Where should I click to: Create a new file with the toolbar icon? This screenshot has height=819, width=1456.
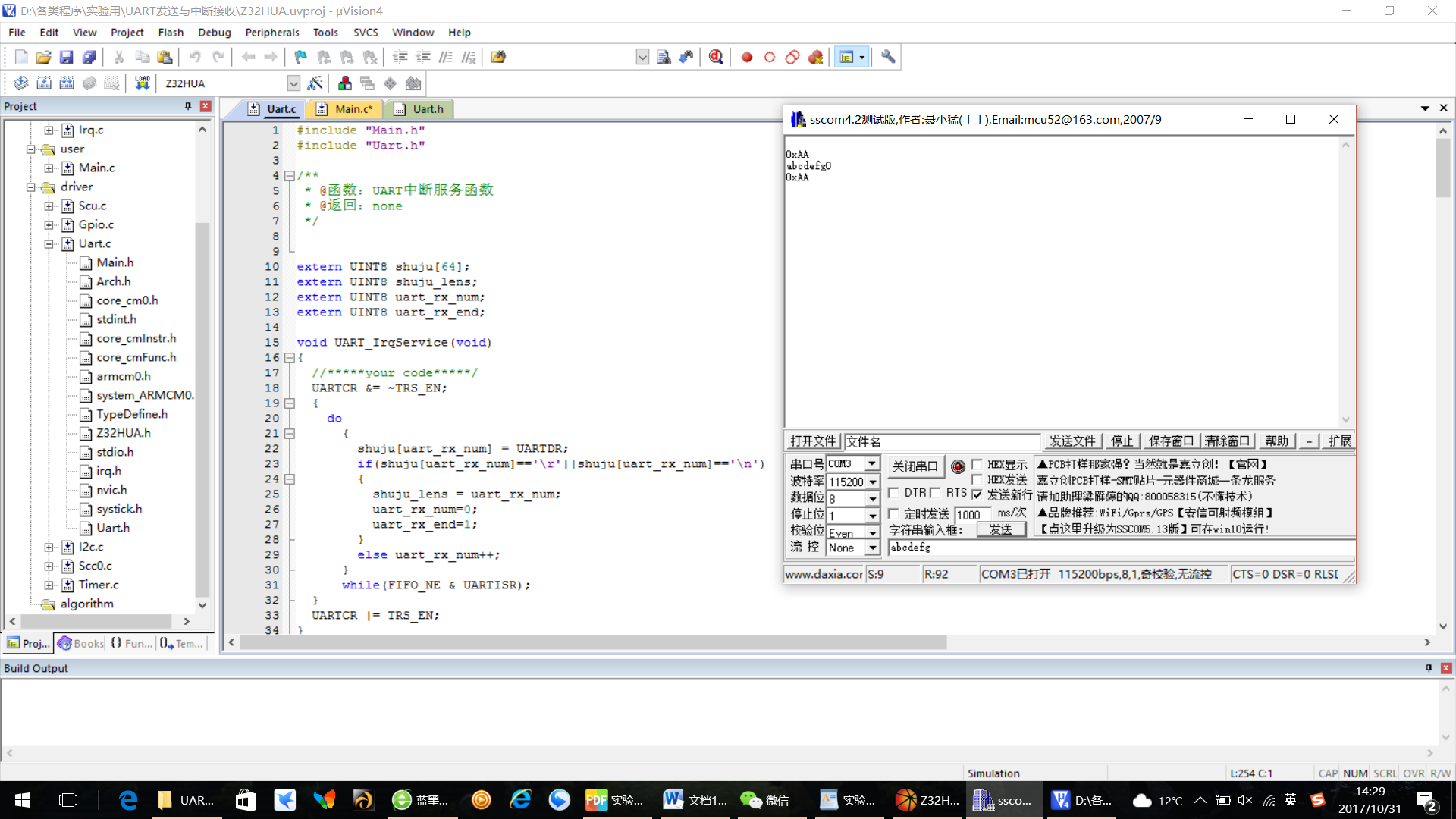[21, 57]
